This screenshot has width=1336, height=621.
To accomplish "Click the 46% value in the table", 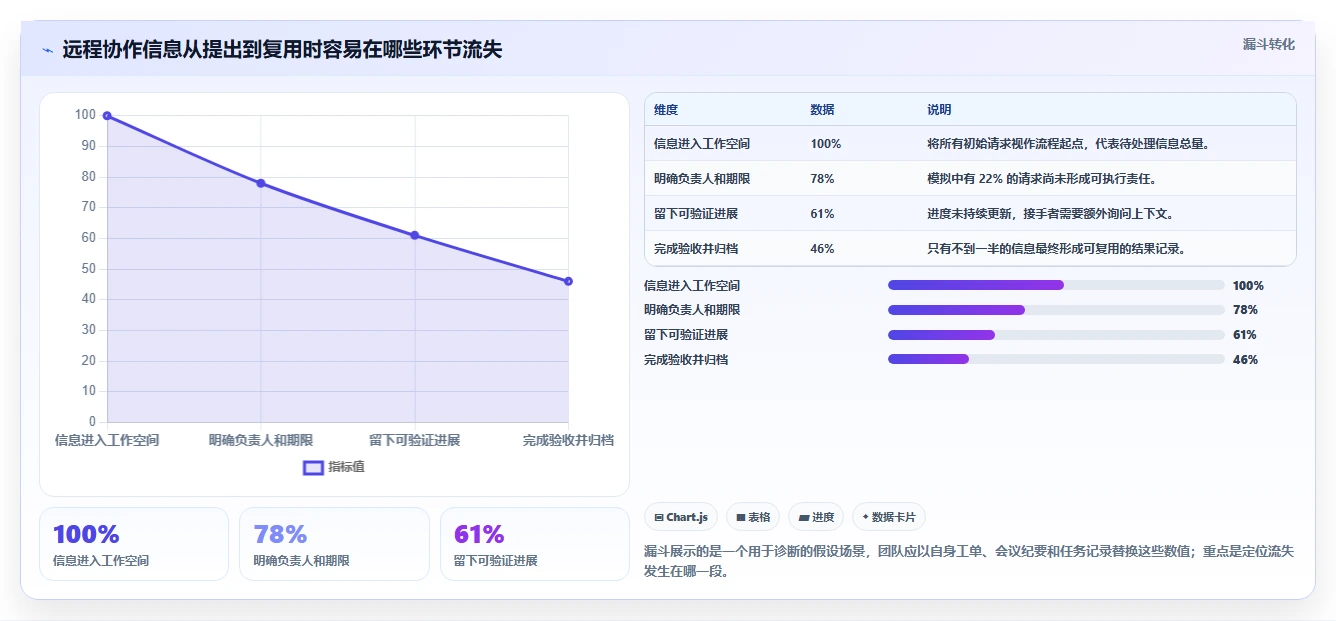I will click(x=822, y=249).
